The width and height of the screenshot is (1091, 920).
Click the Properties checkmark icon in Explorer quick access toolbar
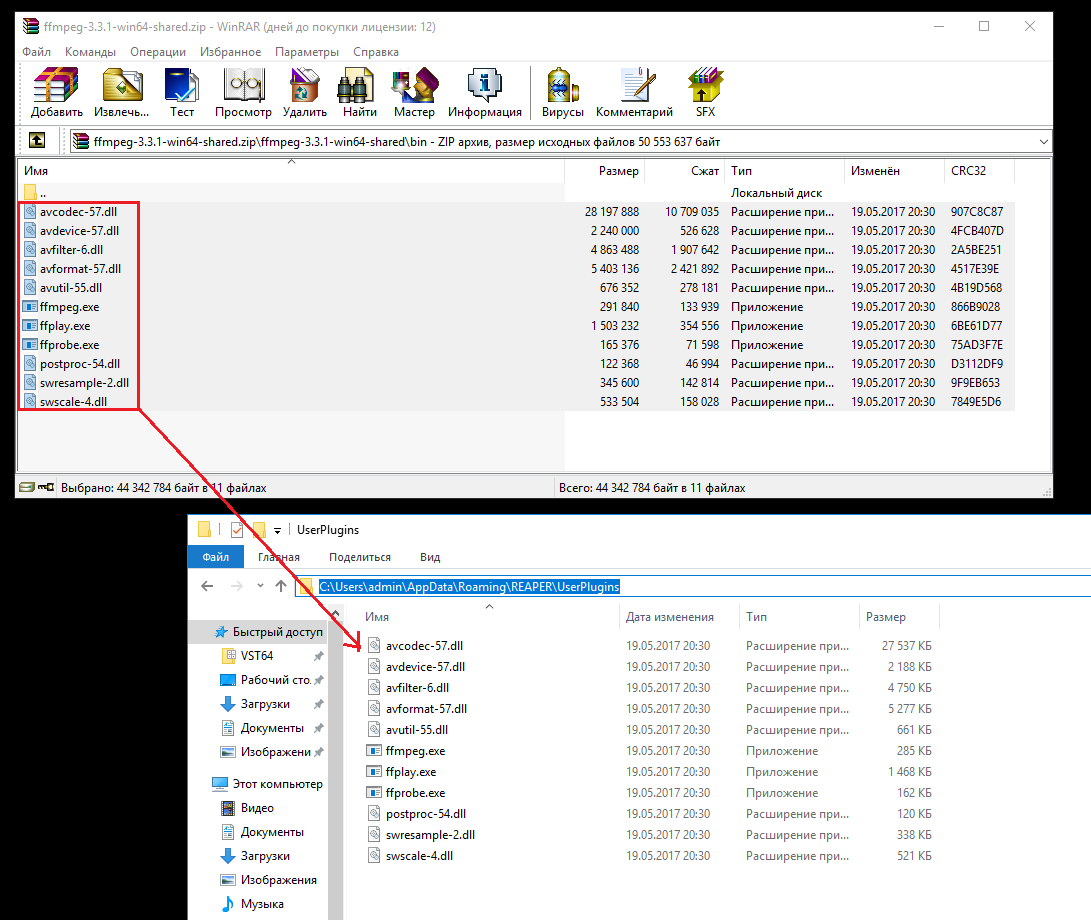point(237,530)
